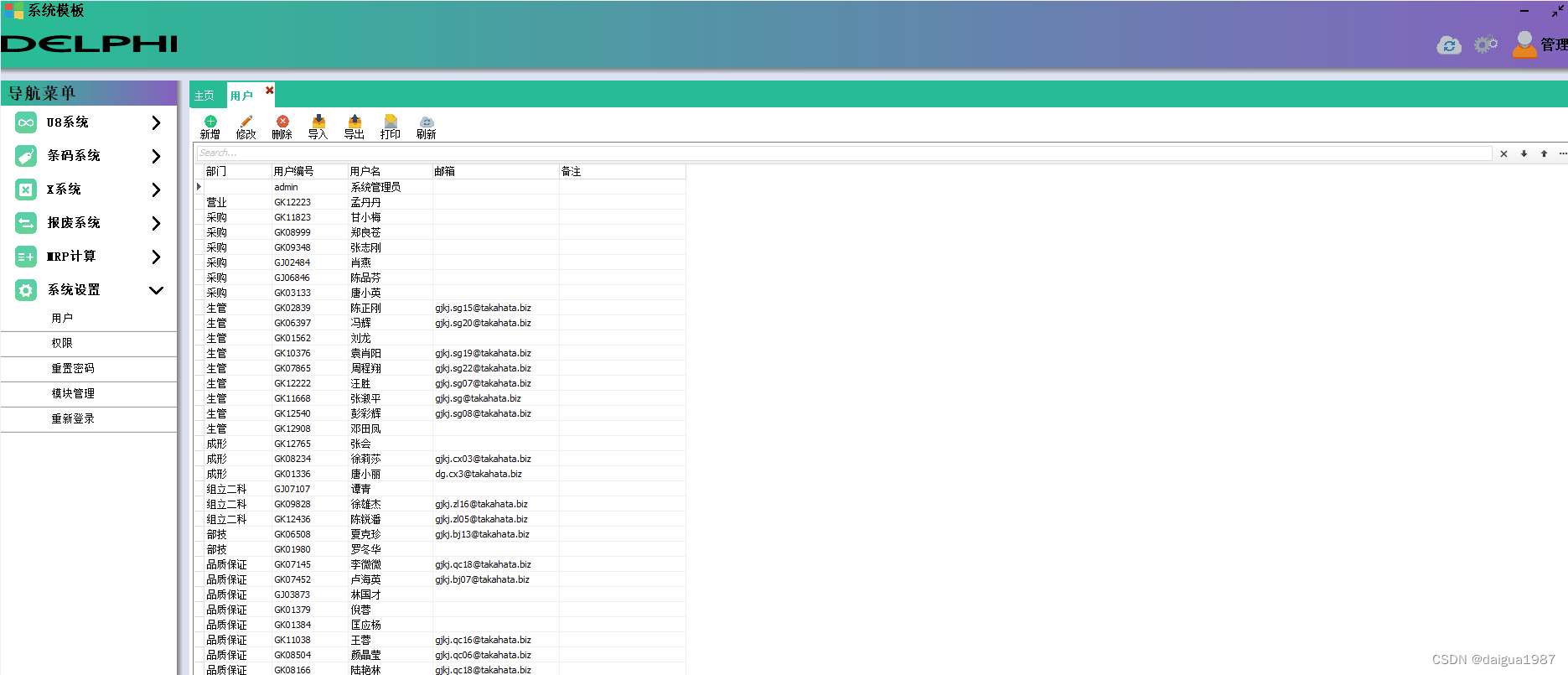Screen dimensions: 1568x675
Task: Open 模块管理 submenu item
Action: [89, 394]
